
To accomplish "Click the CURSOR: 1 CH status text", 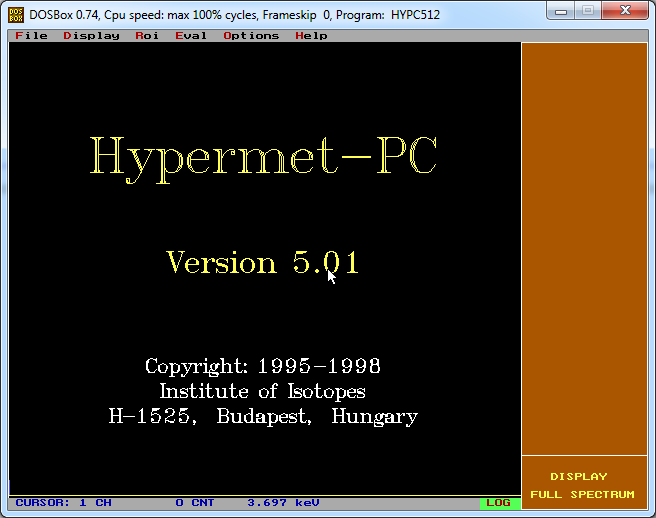I will pyautogui.click(x=63, y=503).
